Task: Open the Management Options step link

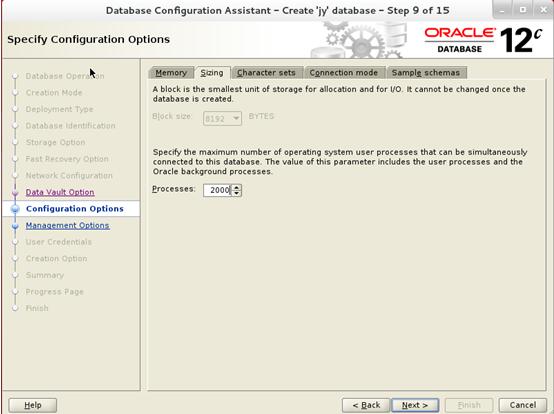Action: 67,225
